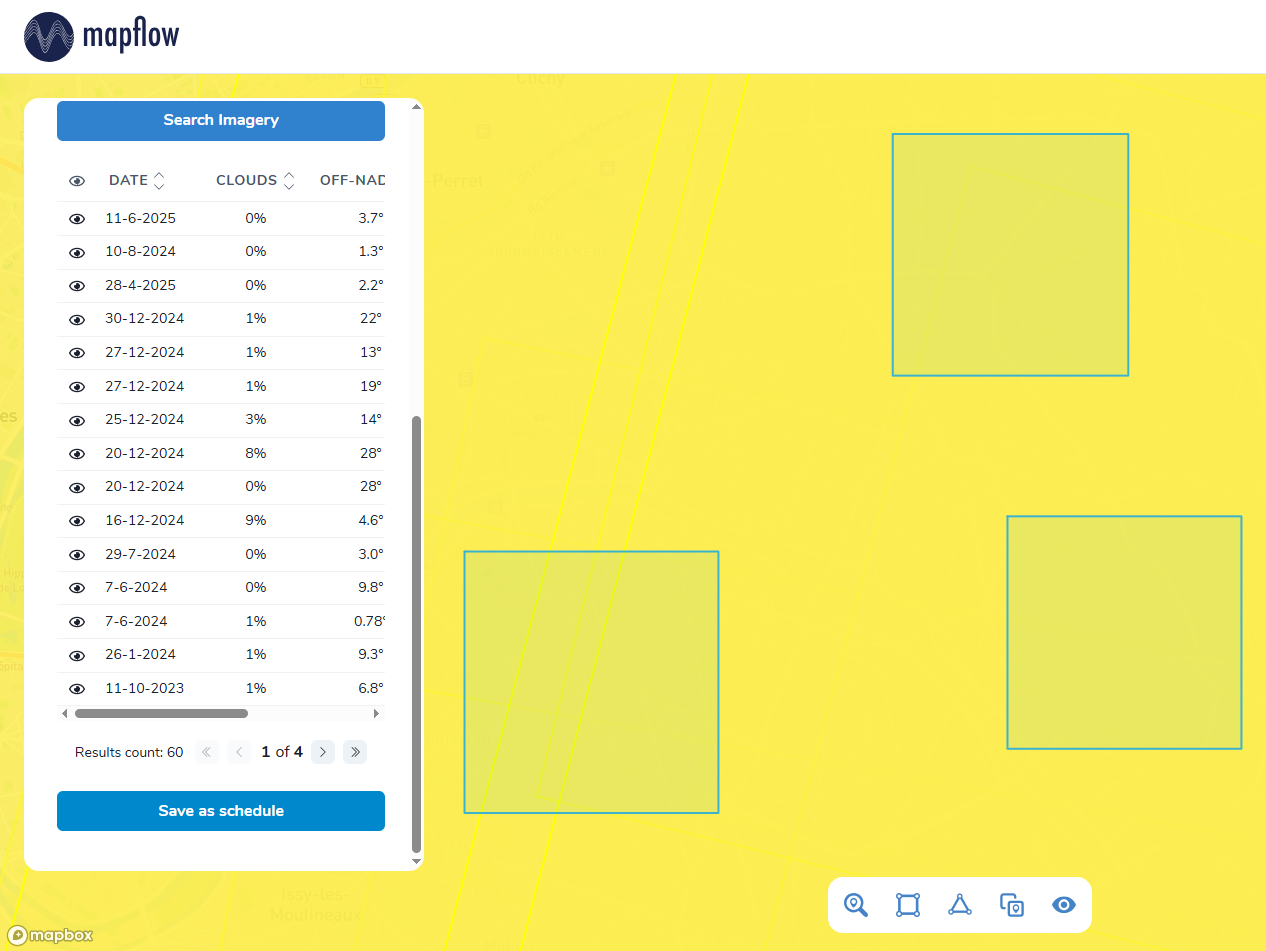This screenshot has height=951, width=1266.
Task: Show the 30-12-2024 imagery footprint
Action: coord(77,320)
